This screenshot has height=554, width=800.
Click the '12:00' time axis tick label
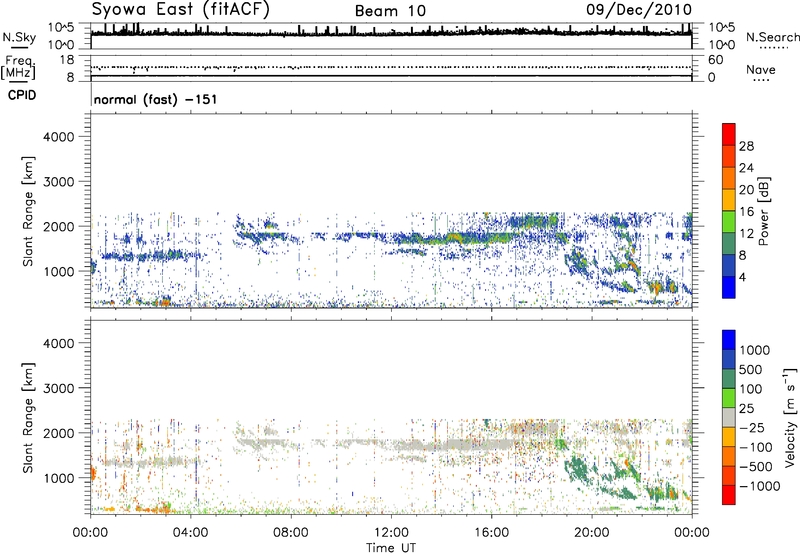click(391, 533)
